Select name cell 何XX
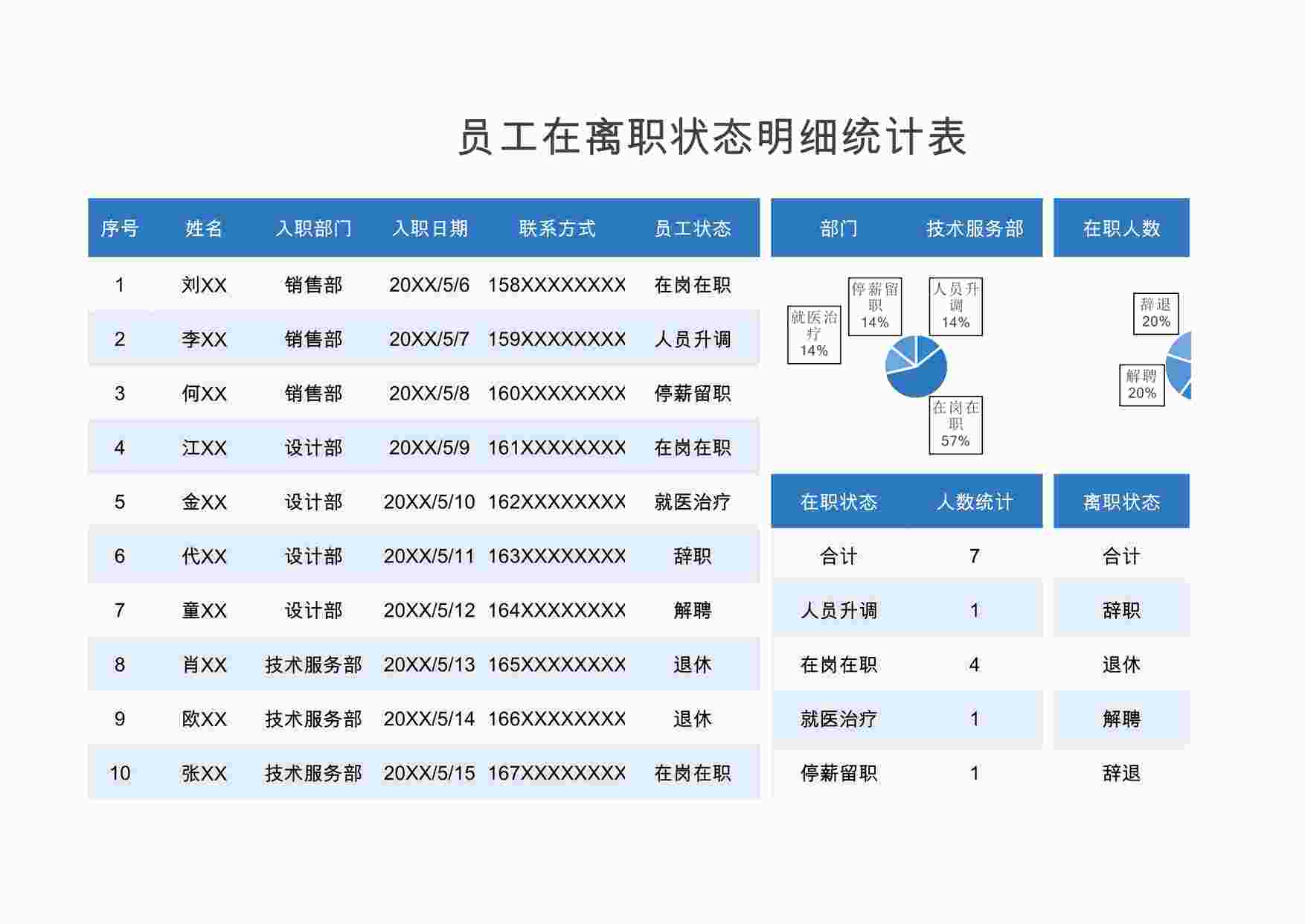This screenshot has height=924, width=1305. coord(205,394)
